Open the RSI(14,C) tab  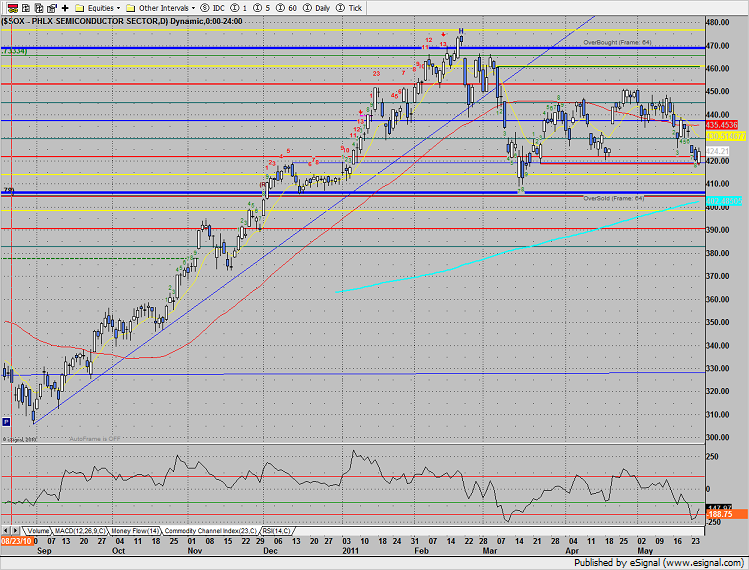point(276,531)
